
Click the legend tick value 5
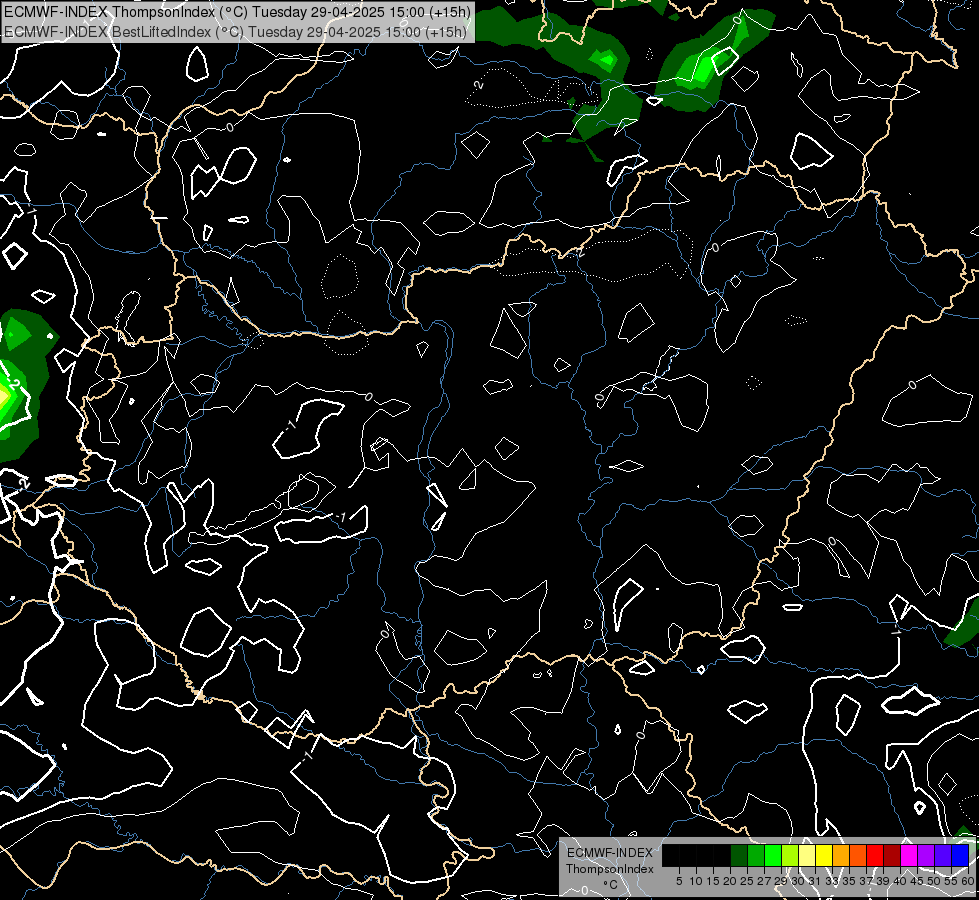coord(679,881)
